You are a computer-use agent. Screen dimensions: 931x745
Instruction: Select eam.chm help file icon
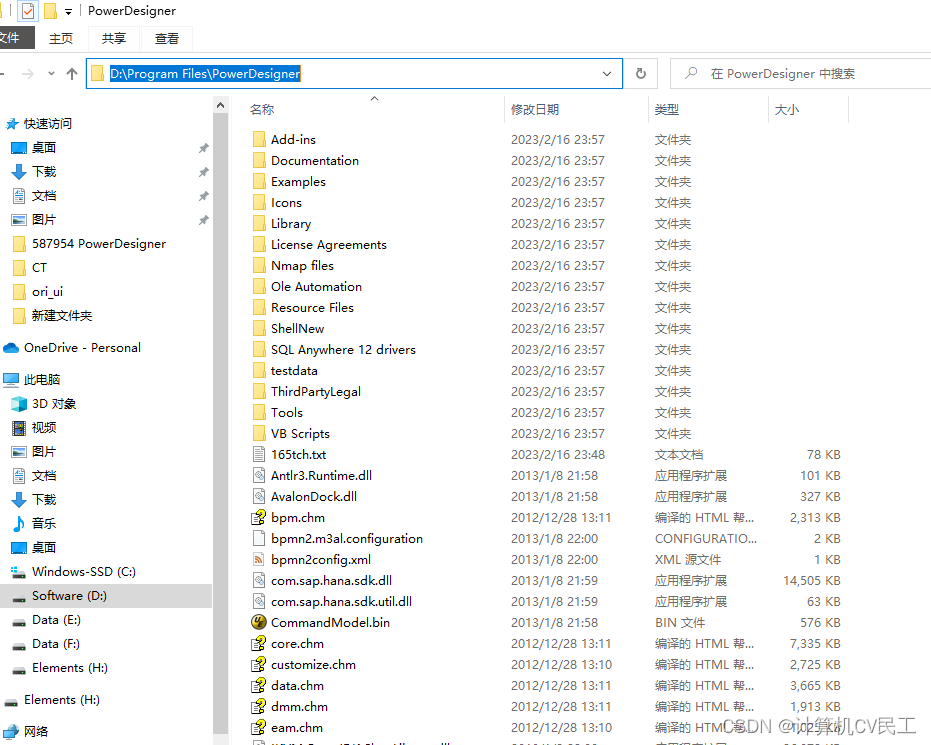[x=259, y=728]
